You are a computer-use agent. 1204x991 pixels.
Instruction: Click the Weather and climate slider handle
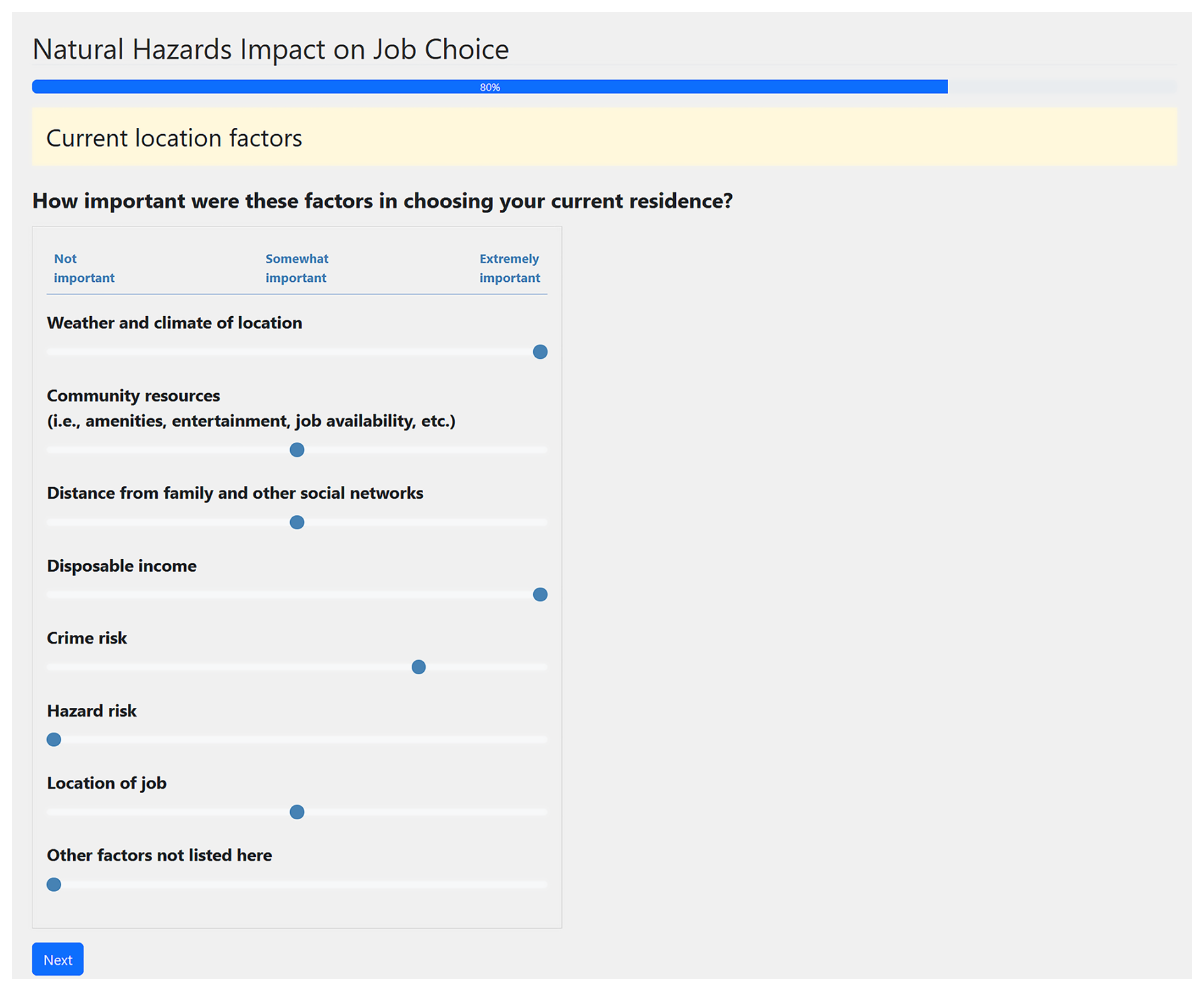click(x=540, y=352)
